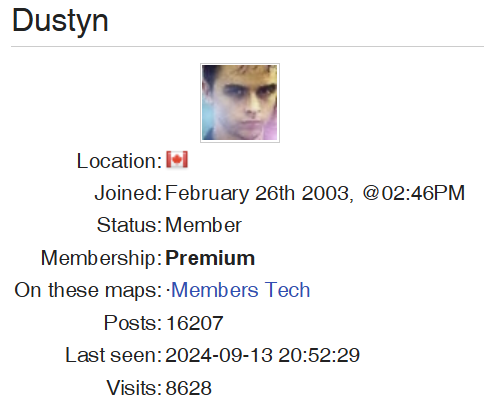484x410 pixels.
Task: Click the Dustyn profile heading
Action: [60, 21]
